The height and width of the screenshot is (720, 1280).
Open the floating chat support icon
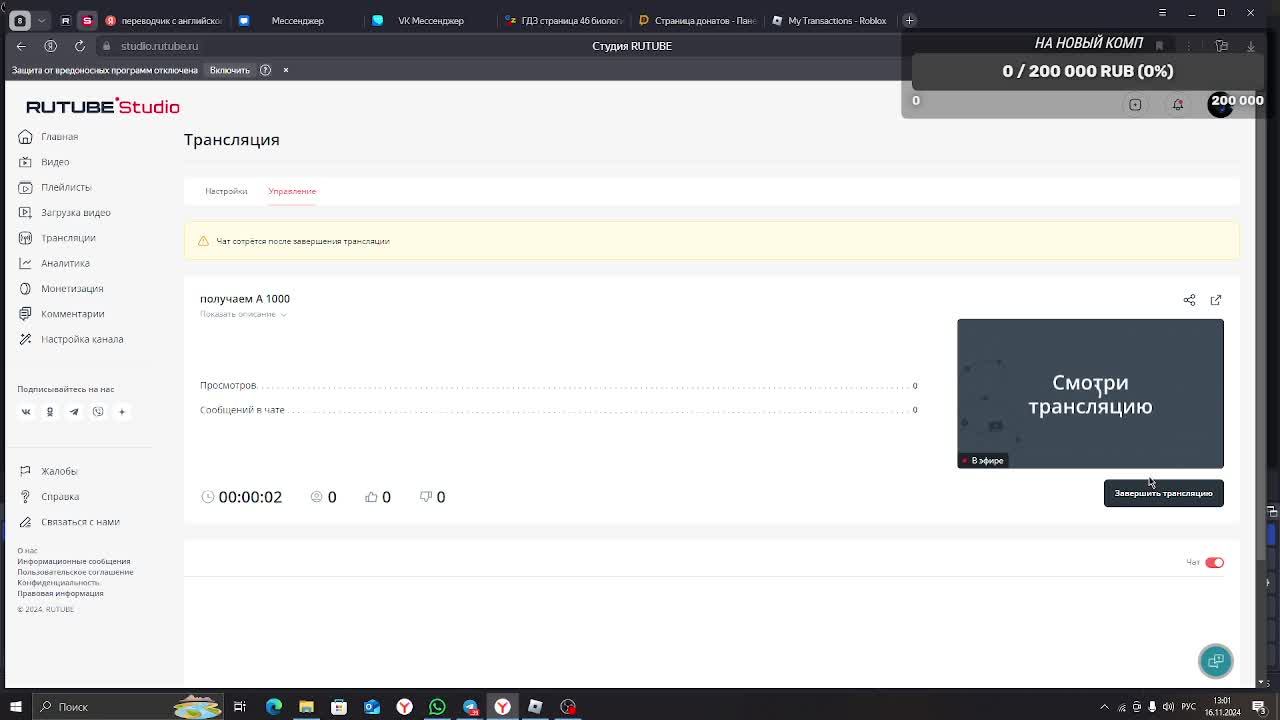point(1216,661)
